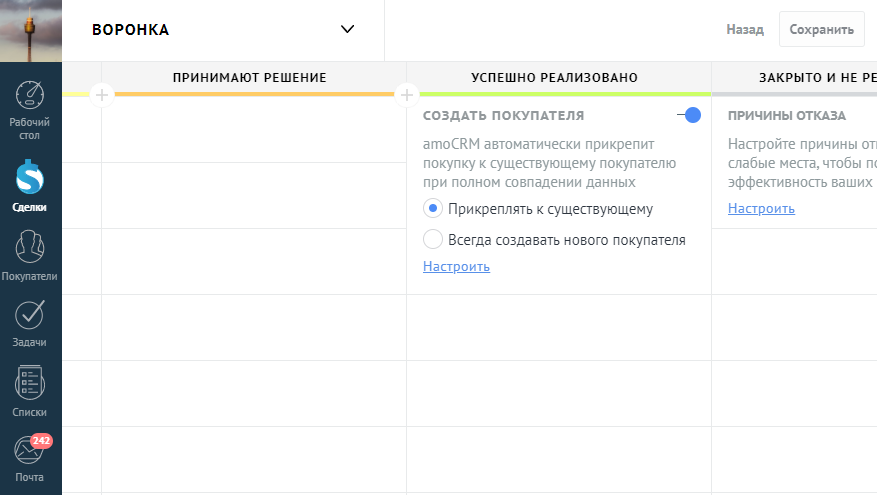Click the profile avatar thumbnail
Image resolution: width=877 pixels, height=495 pixels.
coord(30,30)
